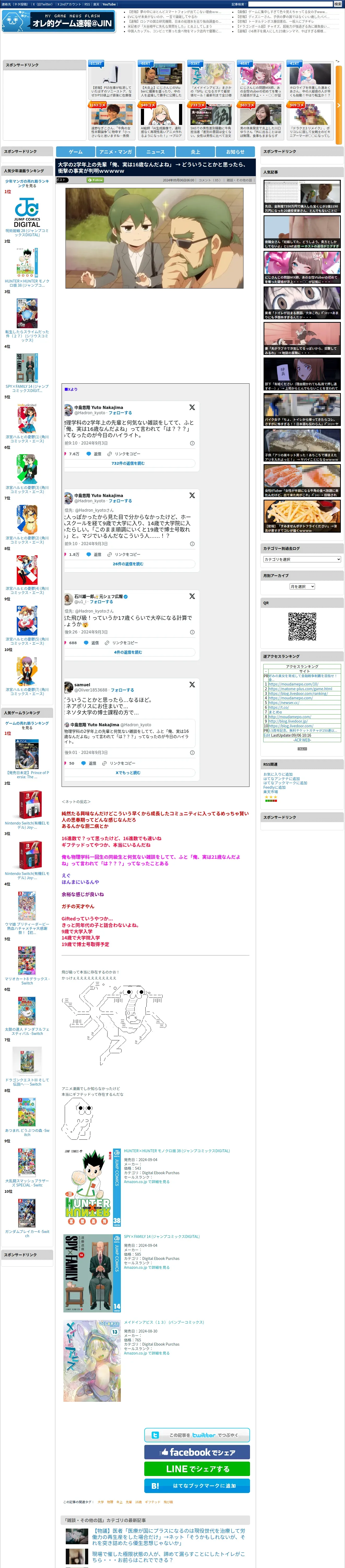This screenshot has width=345, height=1568.
Task: Click the X logo on first Yuto Nakajima tweet
Action: click(x=192, y=407)
